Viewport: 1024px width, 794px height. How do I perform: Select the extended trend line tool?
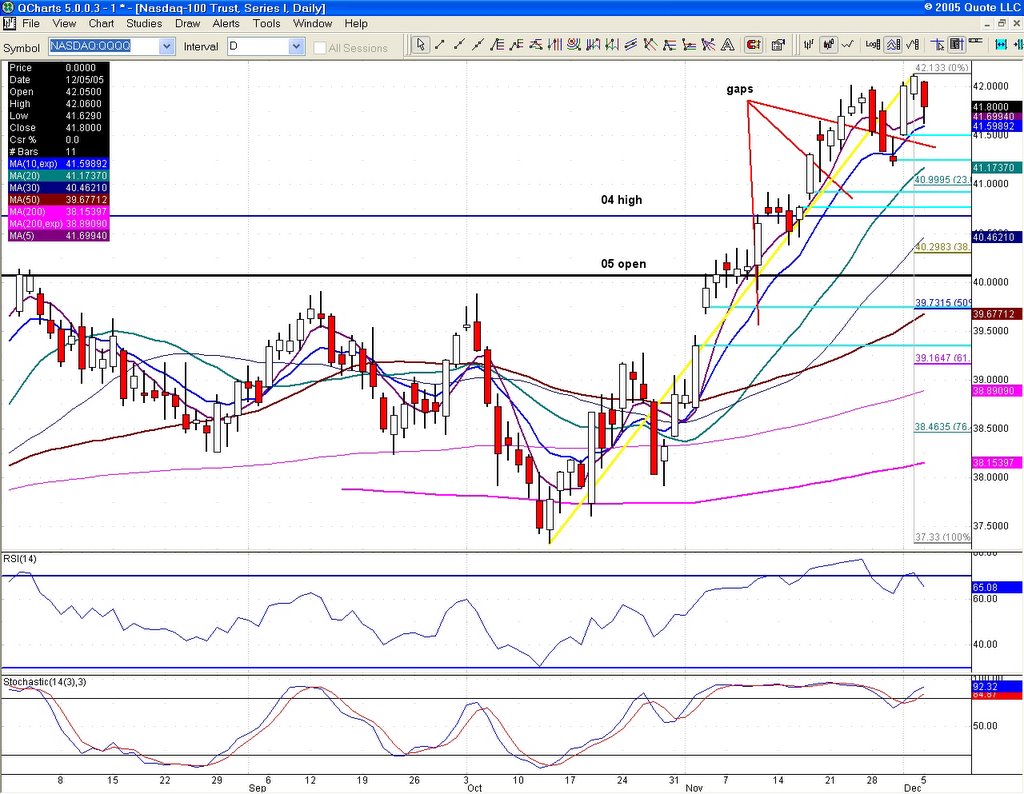pyautogui.click(x=478, y=44)
